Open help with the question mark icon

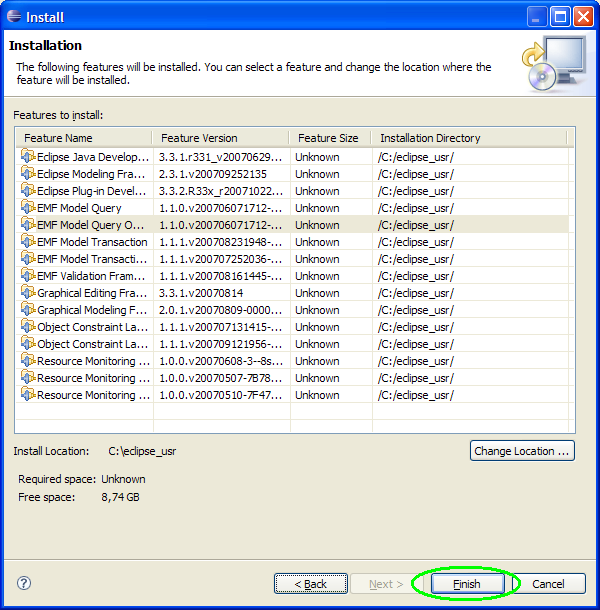coord(25,583)
